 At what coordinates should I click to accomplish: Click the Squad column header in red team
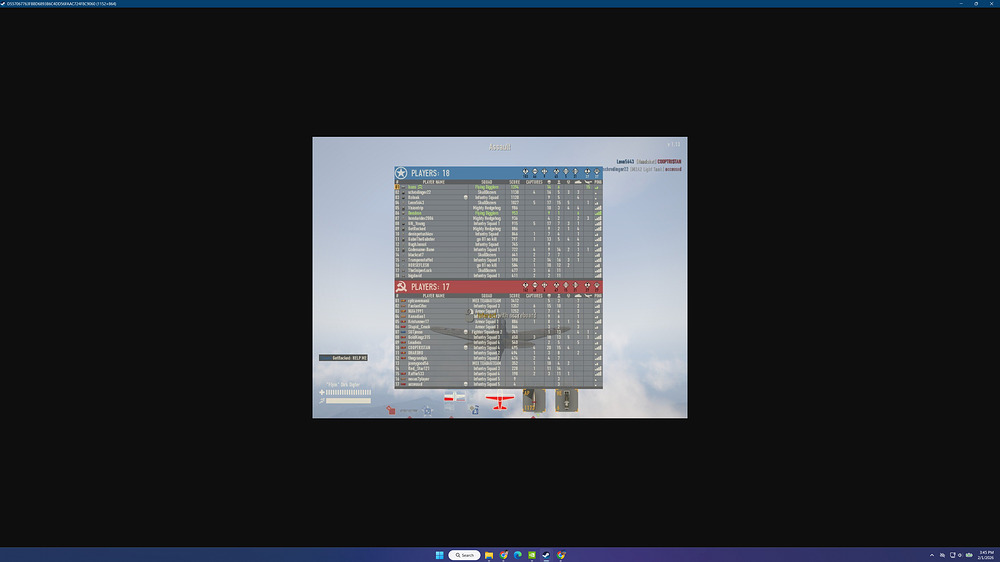tap(486, 296)
